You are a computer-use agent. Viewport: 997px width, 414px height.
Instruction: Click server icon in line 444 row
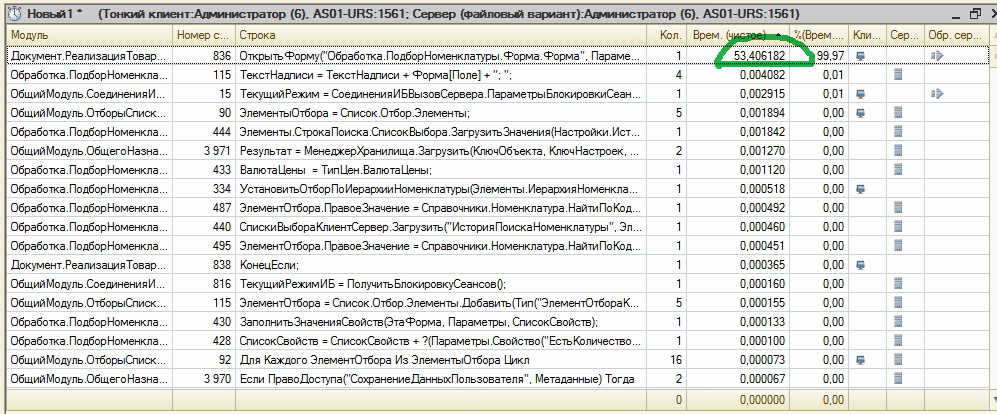[898, 132]
